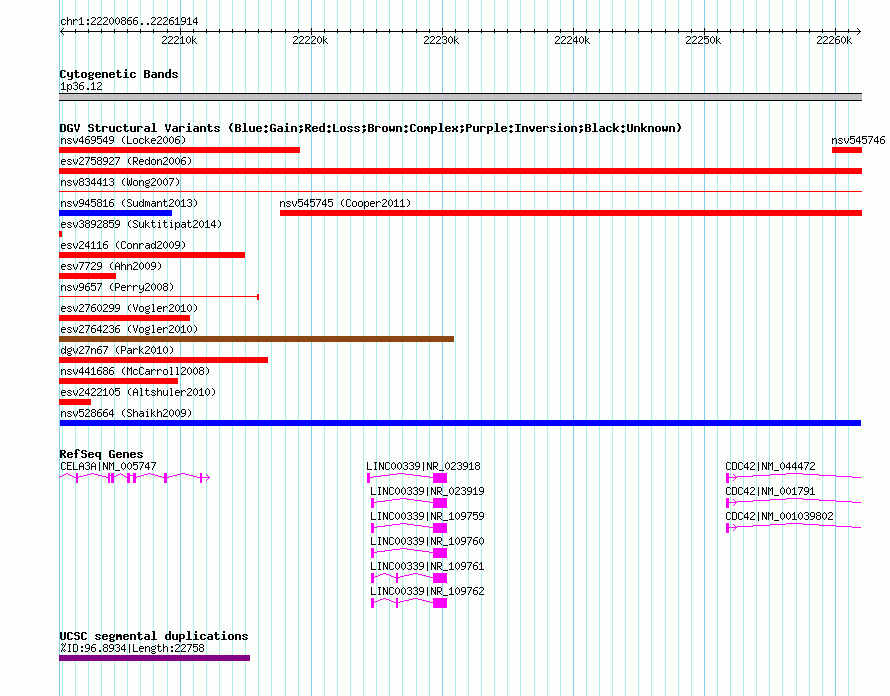Click the purple segmental duplication bar
This screenshot has width=890, height=696.
[x=154, y=658]
